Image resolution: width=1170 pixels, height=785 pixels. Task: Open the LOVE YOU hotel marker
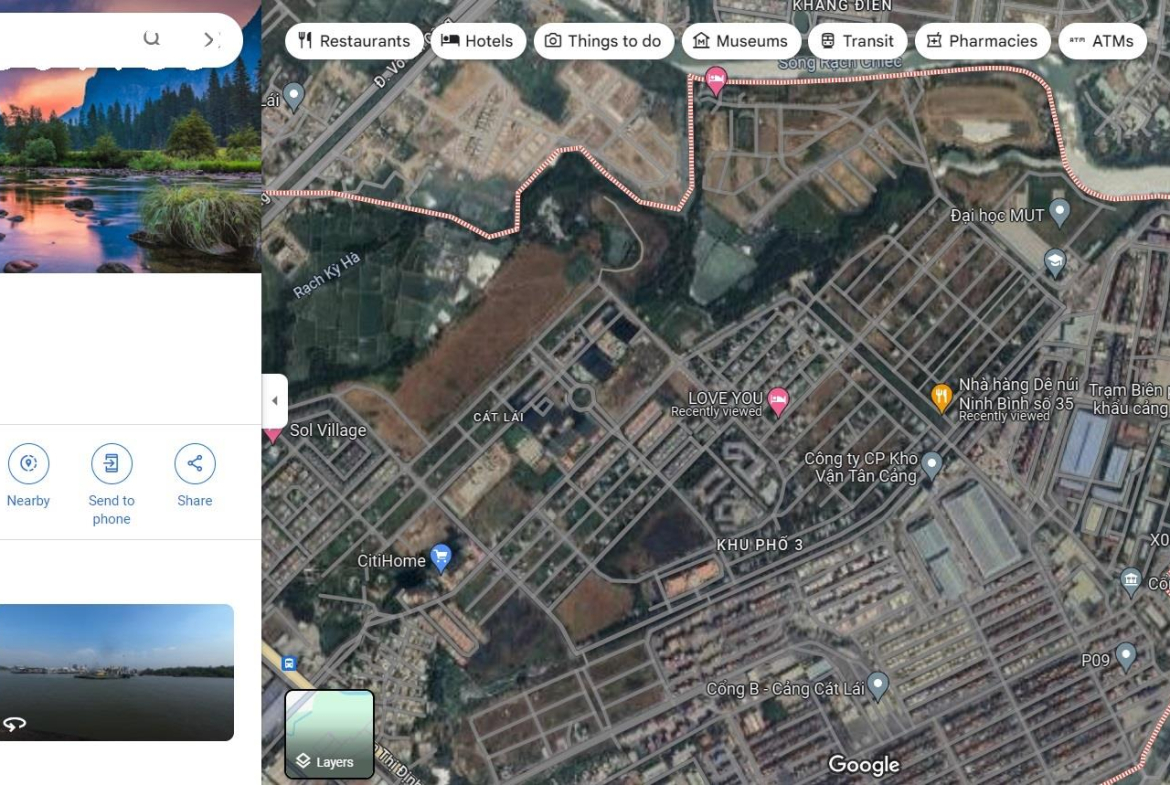(x=778, y=401)
